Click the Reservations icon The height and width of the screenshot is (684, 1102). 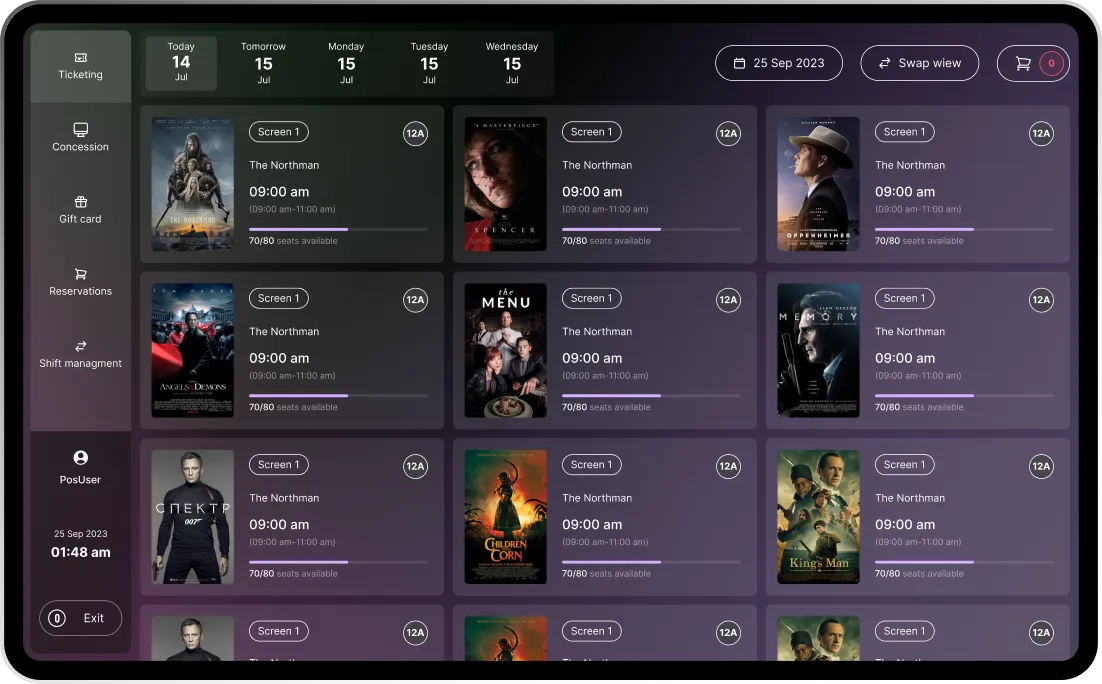[x=80, y=274]
